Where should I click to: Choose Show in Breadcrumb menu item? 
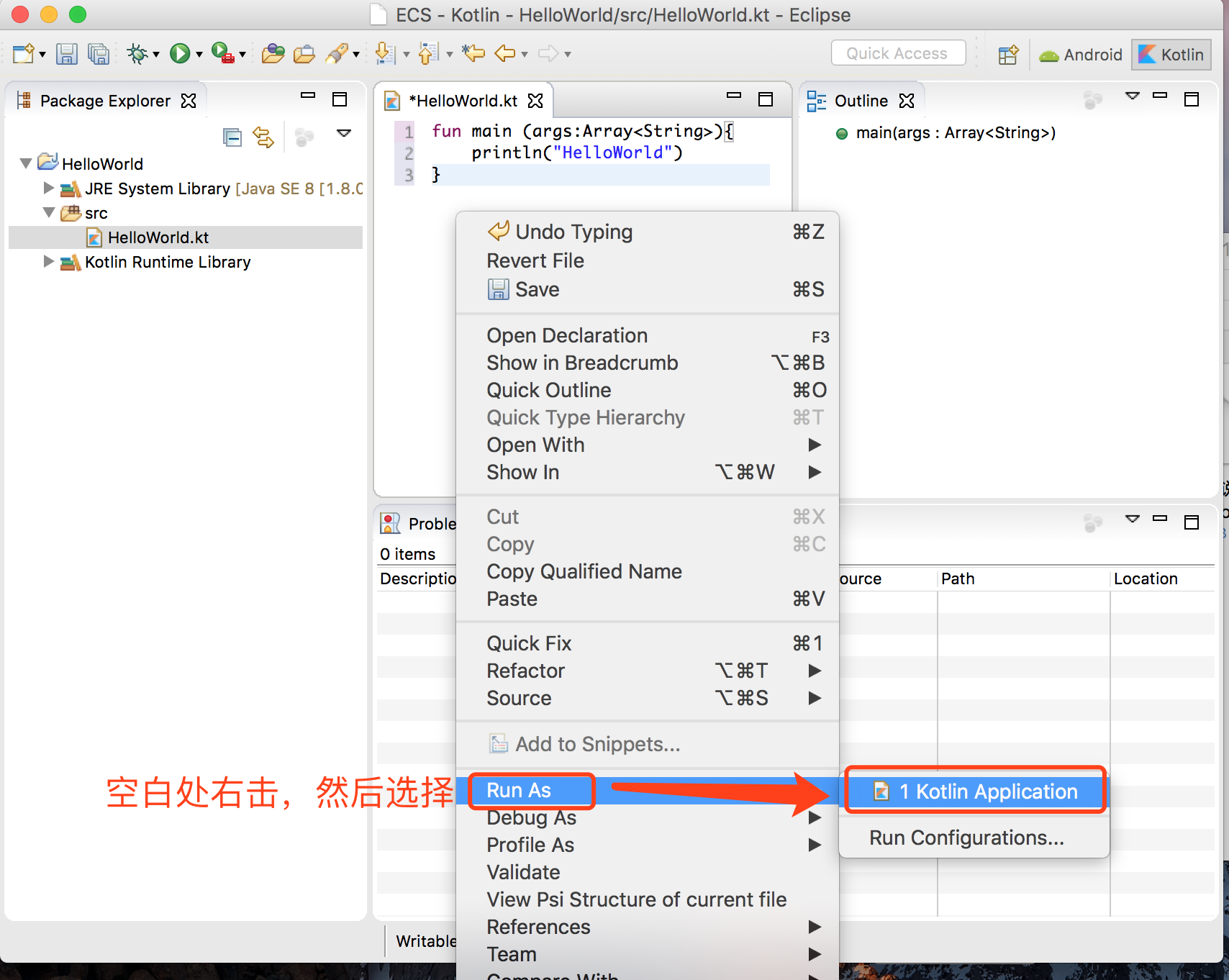click(x=648, y=363)
